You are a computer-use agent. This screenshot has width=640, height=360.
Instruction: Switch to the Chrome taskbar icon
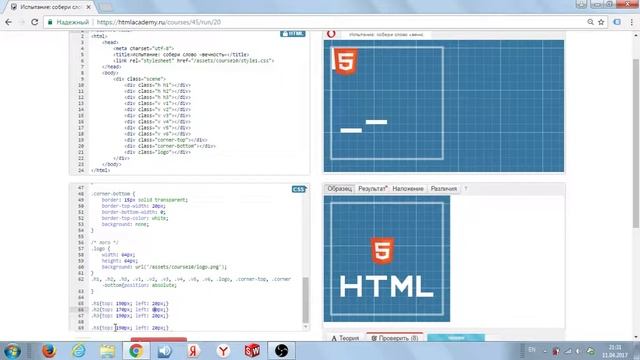[136, 351]
